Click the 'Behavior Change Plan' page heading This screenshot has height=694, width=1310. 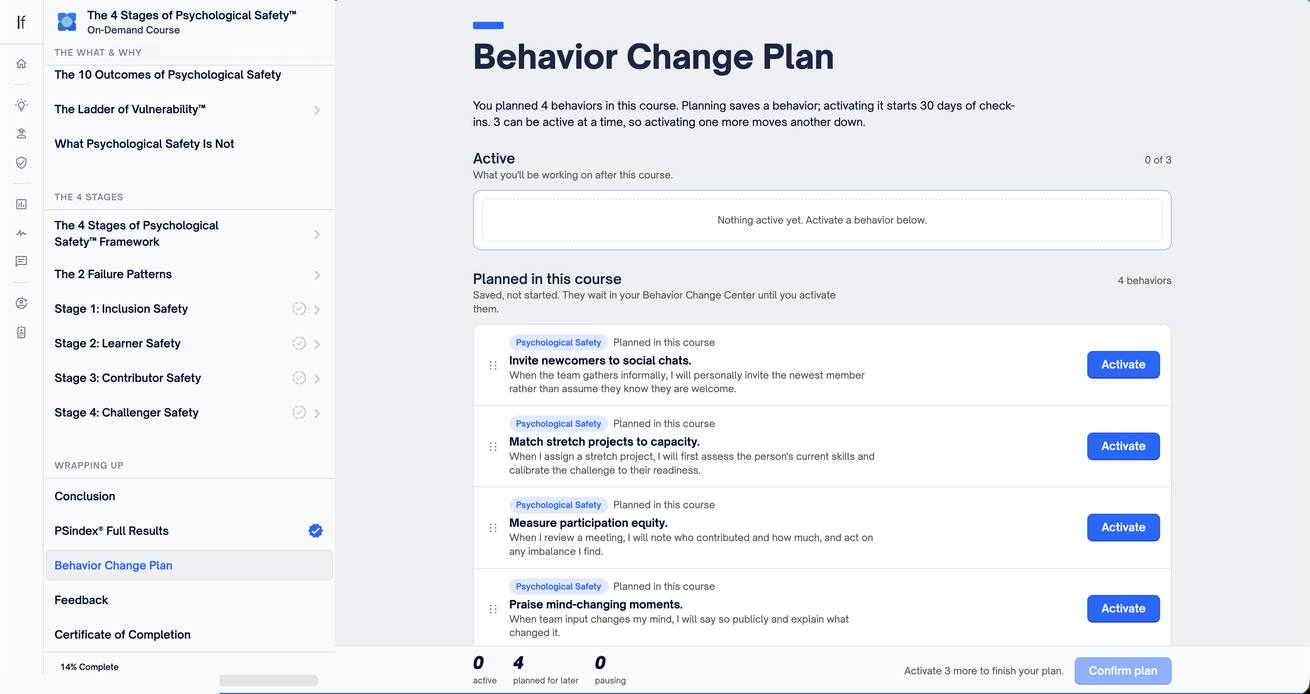tap(653, 56)
